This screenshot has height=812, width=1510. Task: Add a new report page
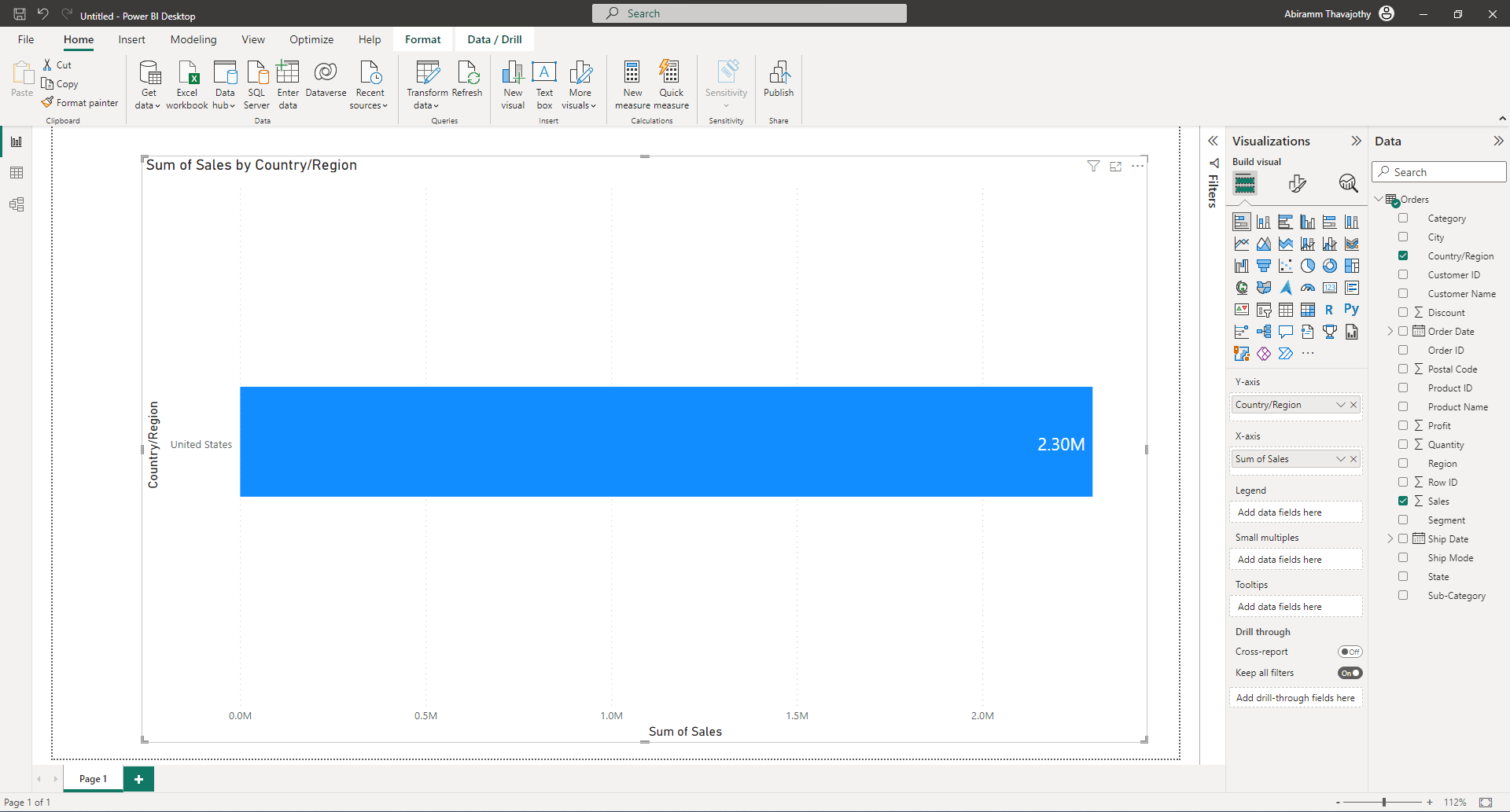pyautogui.click(x=138, y=779)
